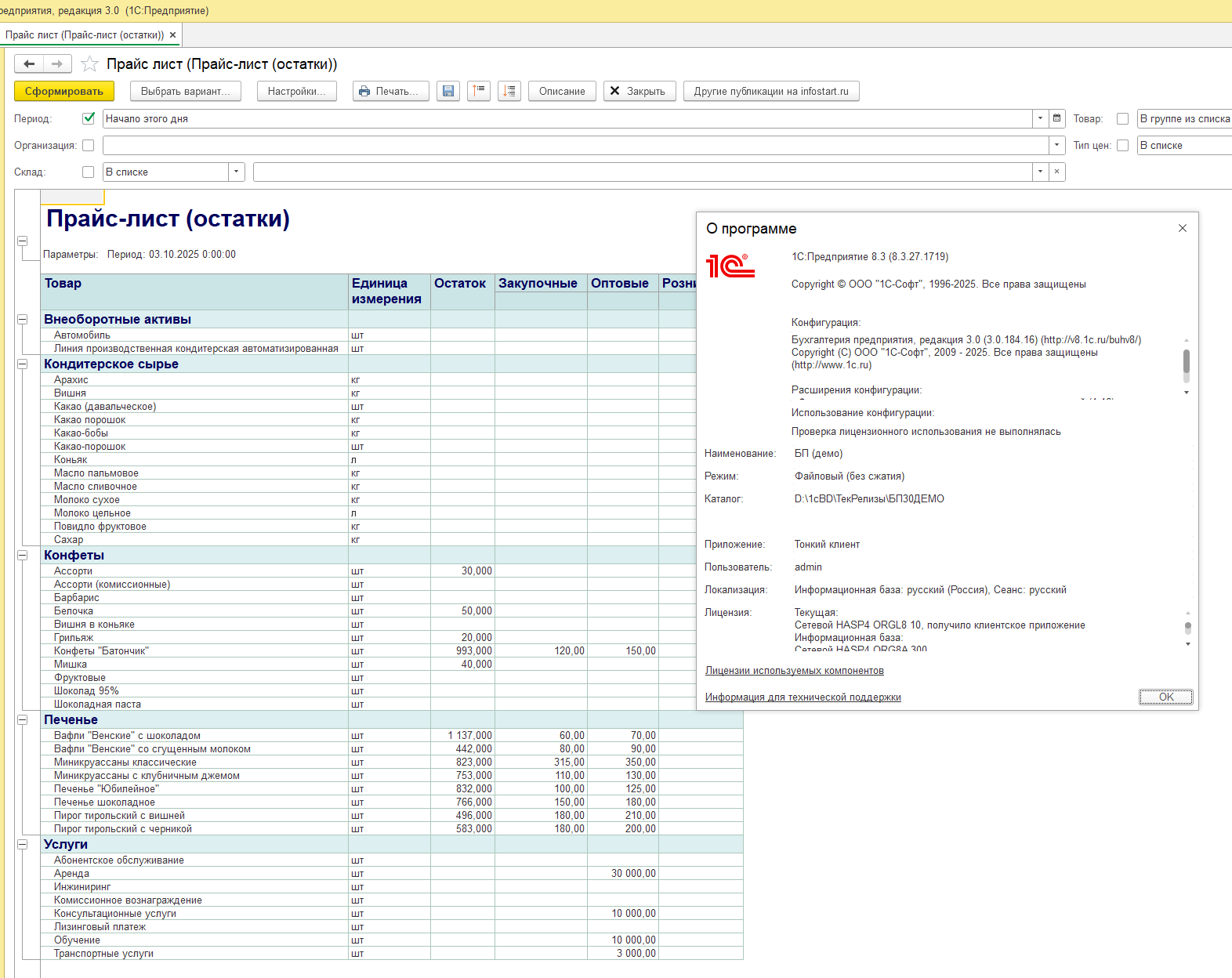Screen dimensions: 1232x978
Task: Open the Склад 'В списке' dropdown
Action: 237,172
